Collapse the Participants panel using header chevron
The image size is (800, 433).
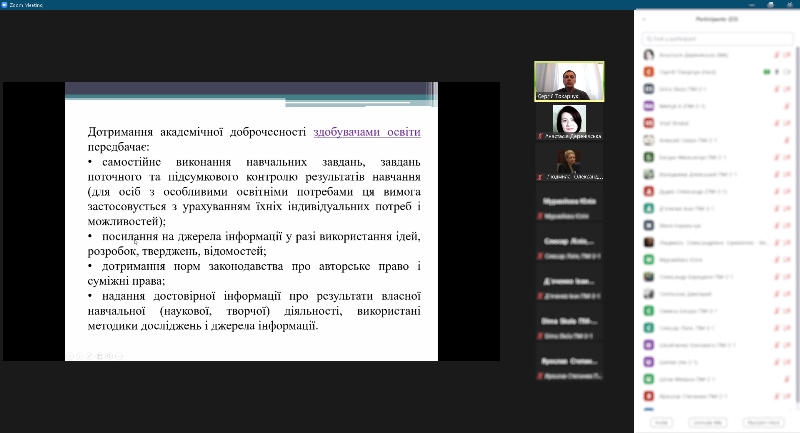click(644, 19)
